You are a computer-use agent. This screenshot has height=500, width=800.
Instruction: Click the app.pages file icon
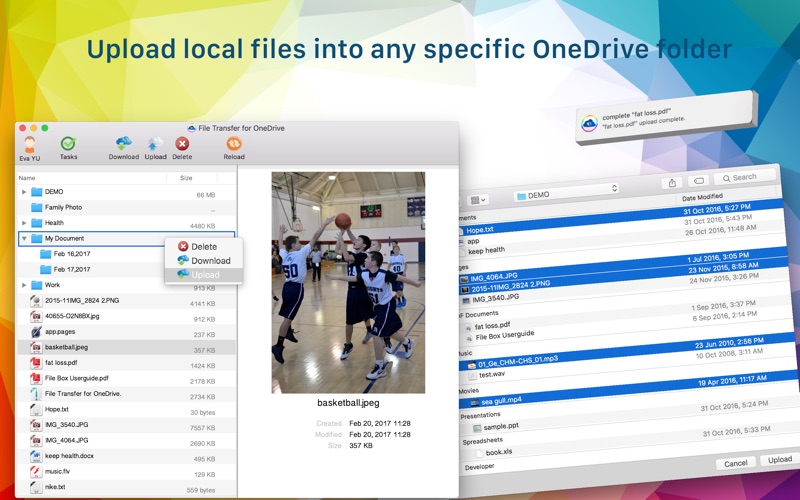[36, 332]
